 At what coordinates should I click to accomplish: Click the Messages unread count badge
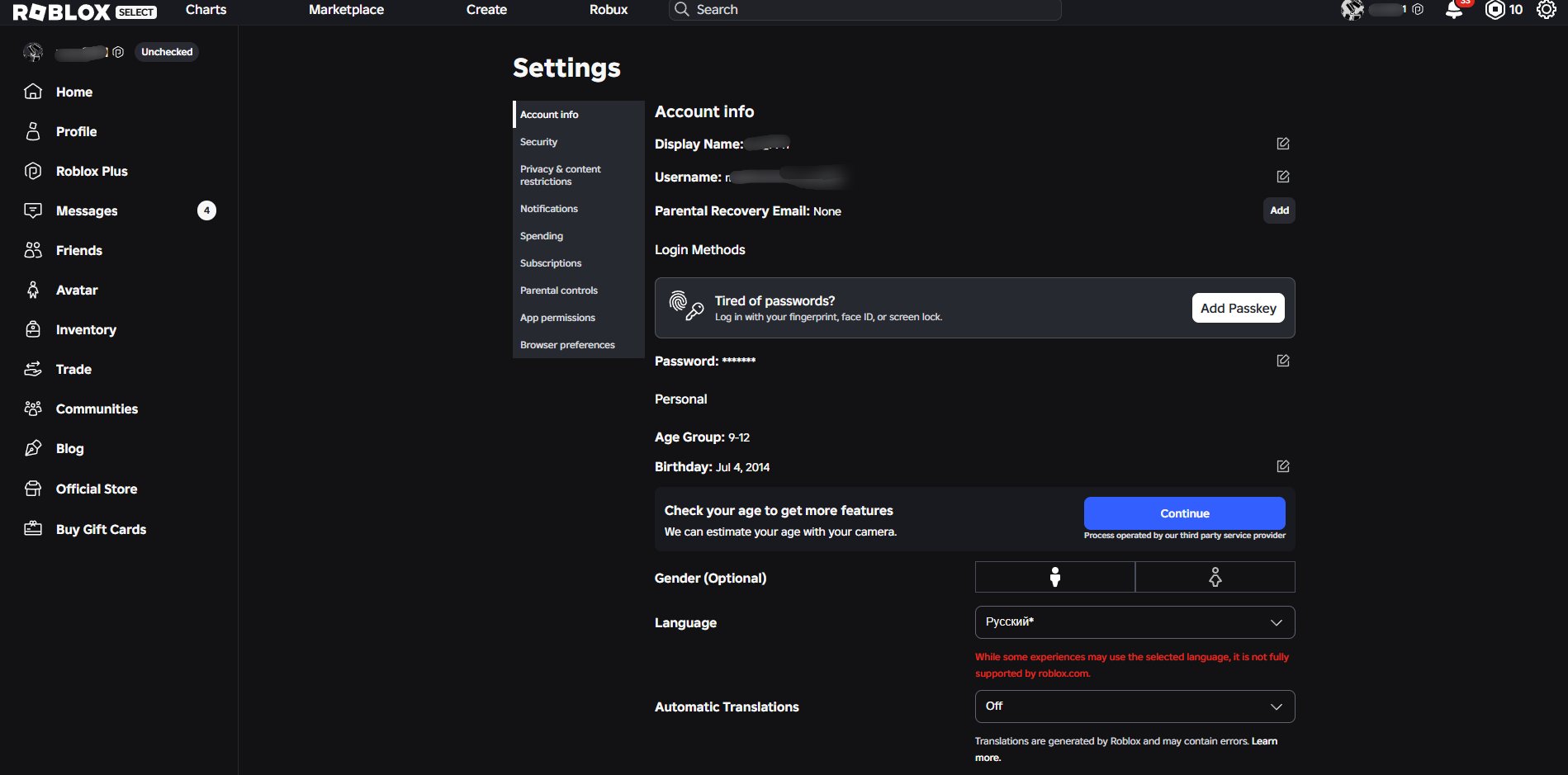pos(206,210)
